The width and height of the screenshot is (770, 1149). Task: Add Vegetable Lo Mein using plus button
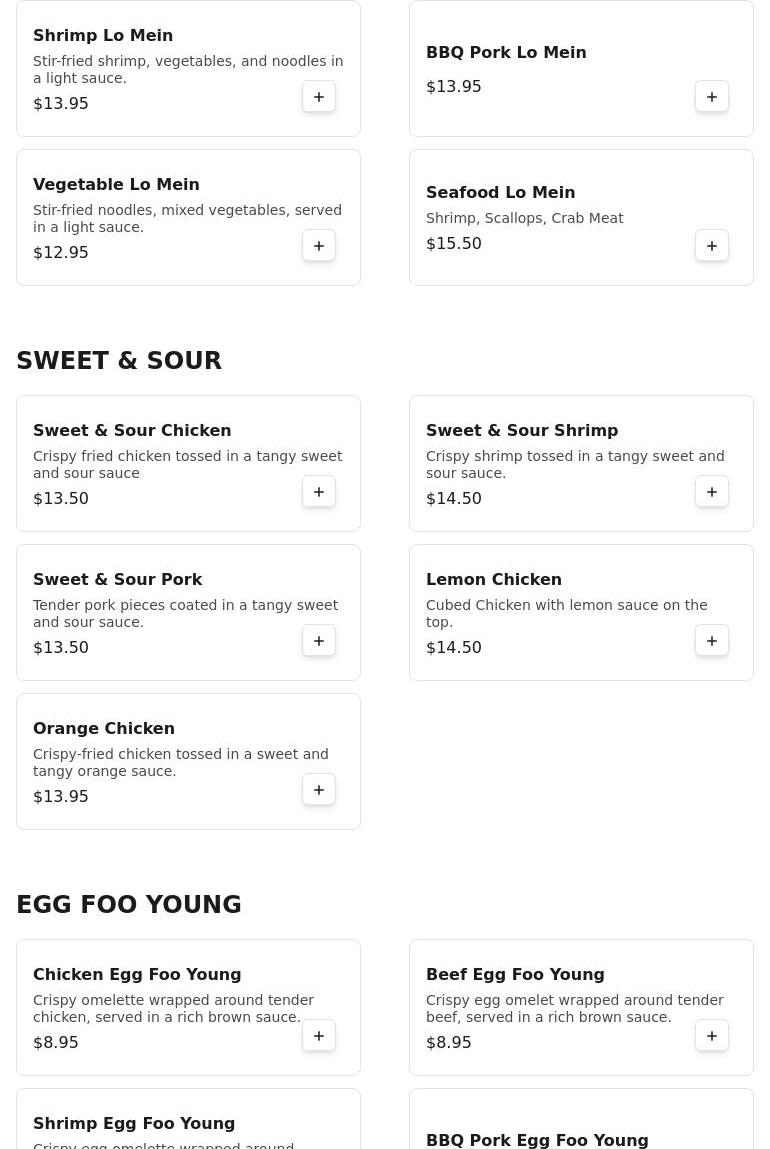(319, 245)
